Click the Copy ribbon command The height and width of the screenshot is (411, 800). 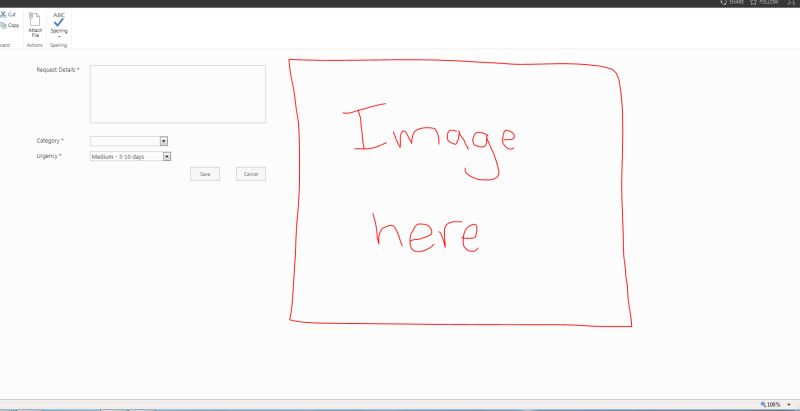10,25
